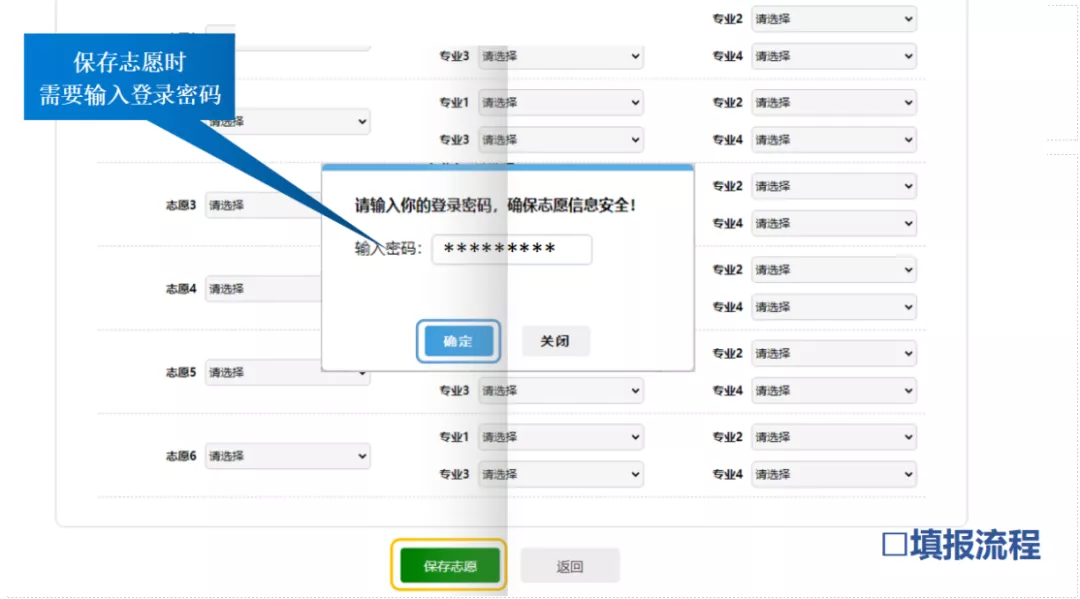The width and height of the screenshot is (1080, 599).
Task: Click the 确定 button in the password dialog
Action: pyautogui.click(x=457, y=341)
